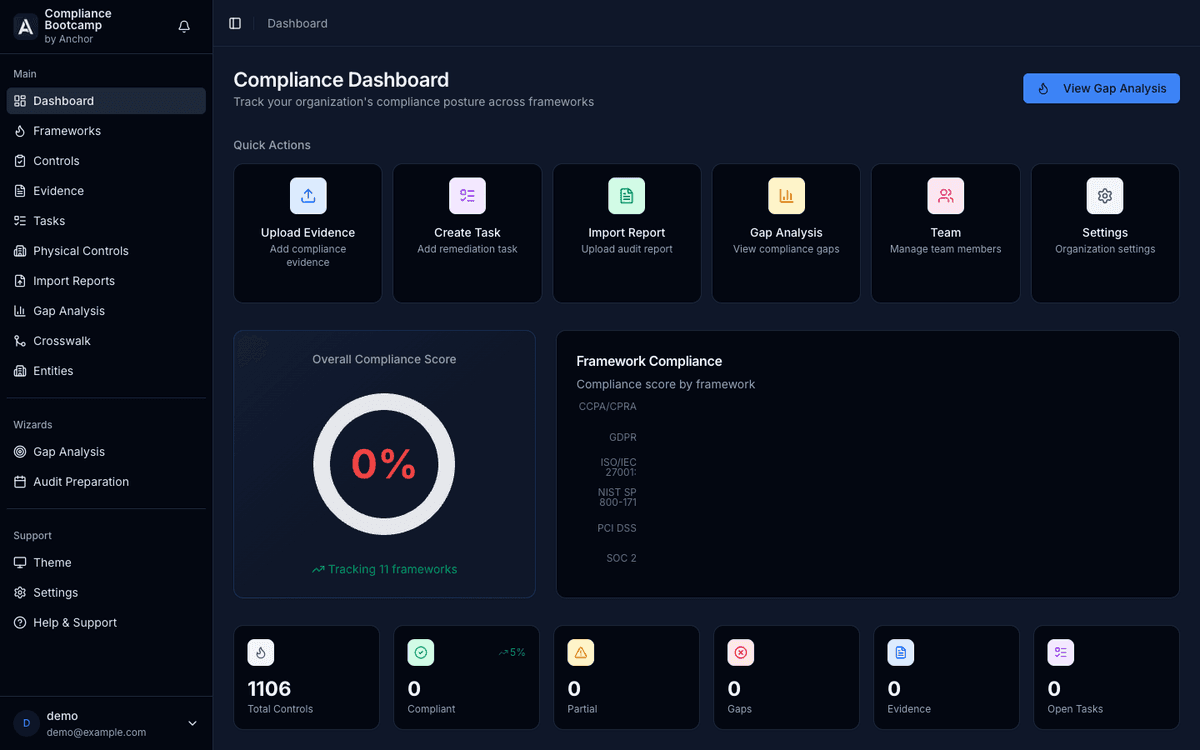Click the demo@example.com email text

tap(96, 732)
